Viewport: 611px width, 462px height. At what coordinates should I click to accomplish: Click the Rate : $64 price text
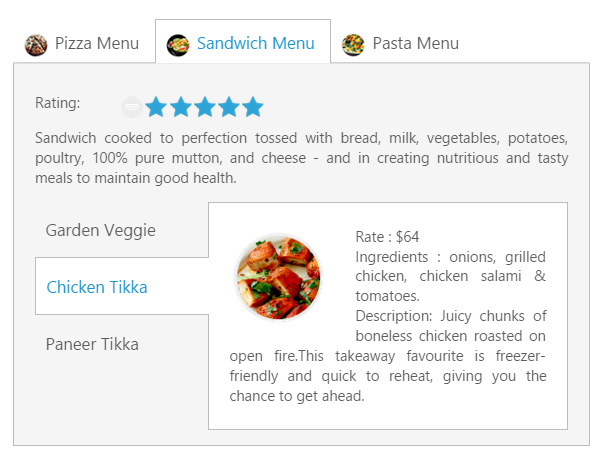click(387, 236)
